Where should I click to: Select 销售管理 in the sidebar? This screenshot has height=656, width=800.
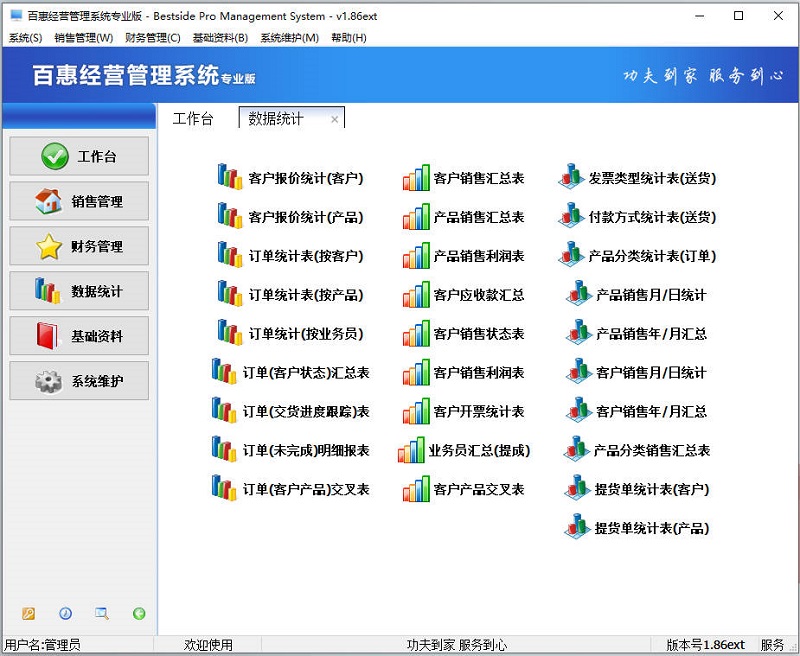coord(78,201)
